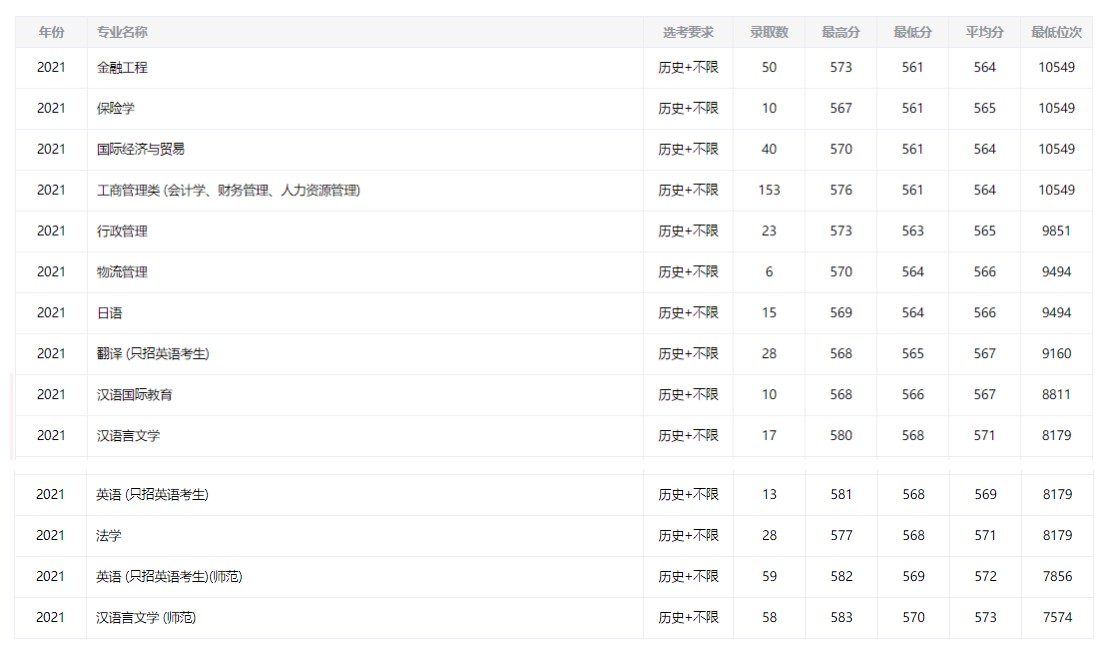Click the 物流管理 major name
This screenshot has height=654, width=1107.
point(122,272)
